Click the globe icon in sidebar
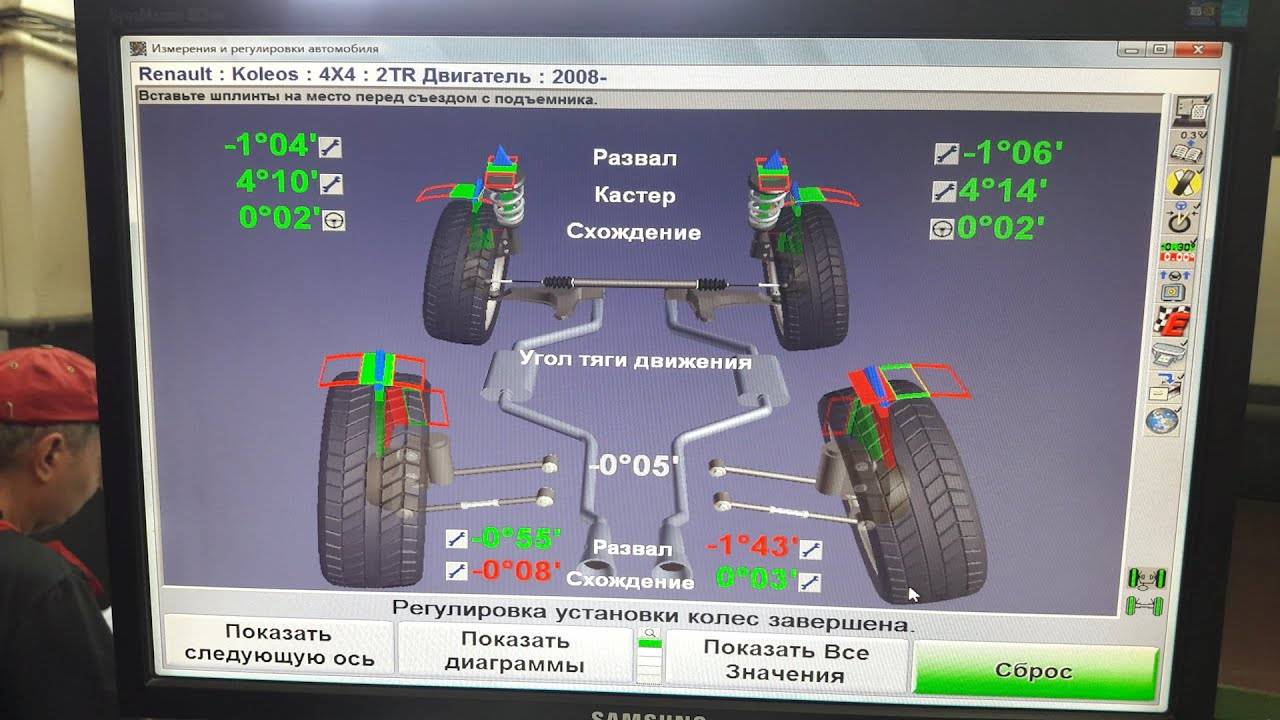 1163,420
